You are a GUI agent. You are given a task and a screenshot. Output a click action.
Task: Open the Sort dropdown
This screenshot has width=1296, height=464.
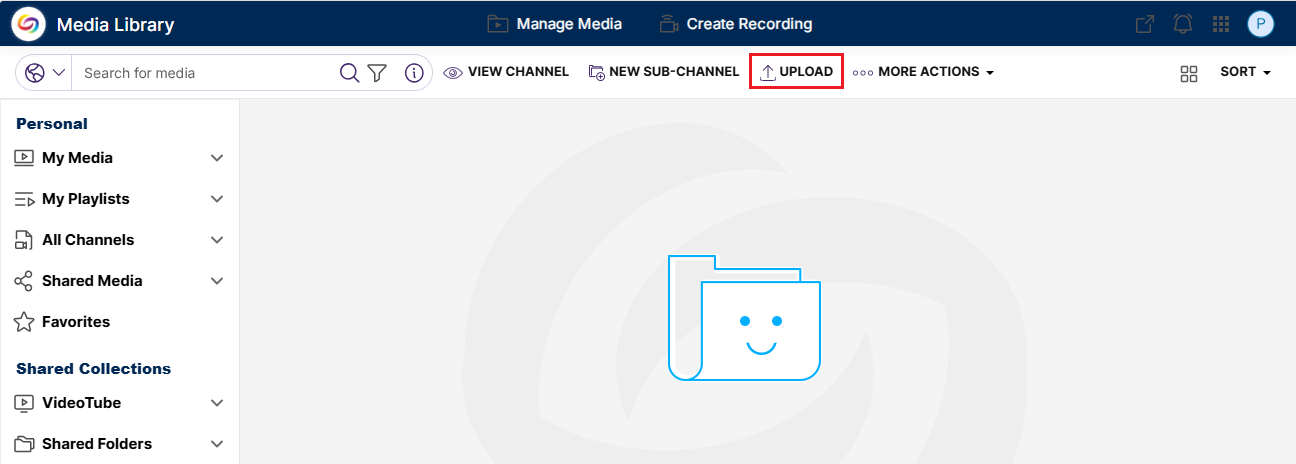tap(1245, 72)
